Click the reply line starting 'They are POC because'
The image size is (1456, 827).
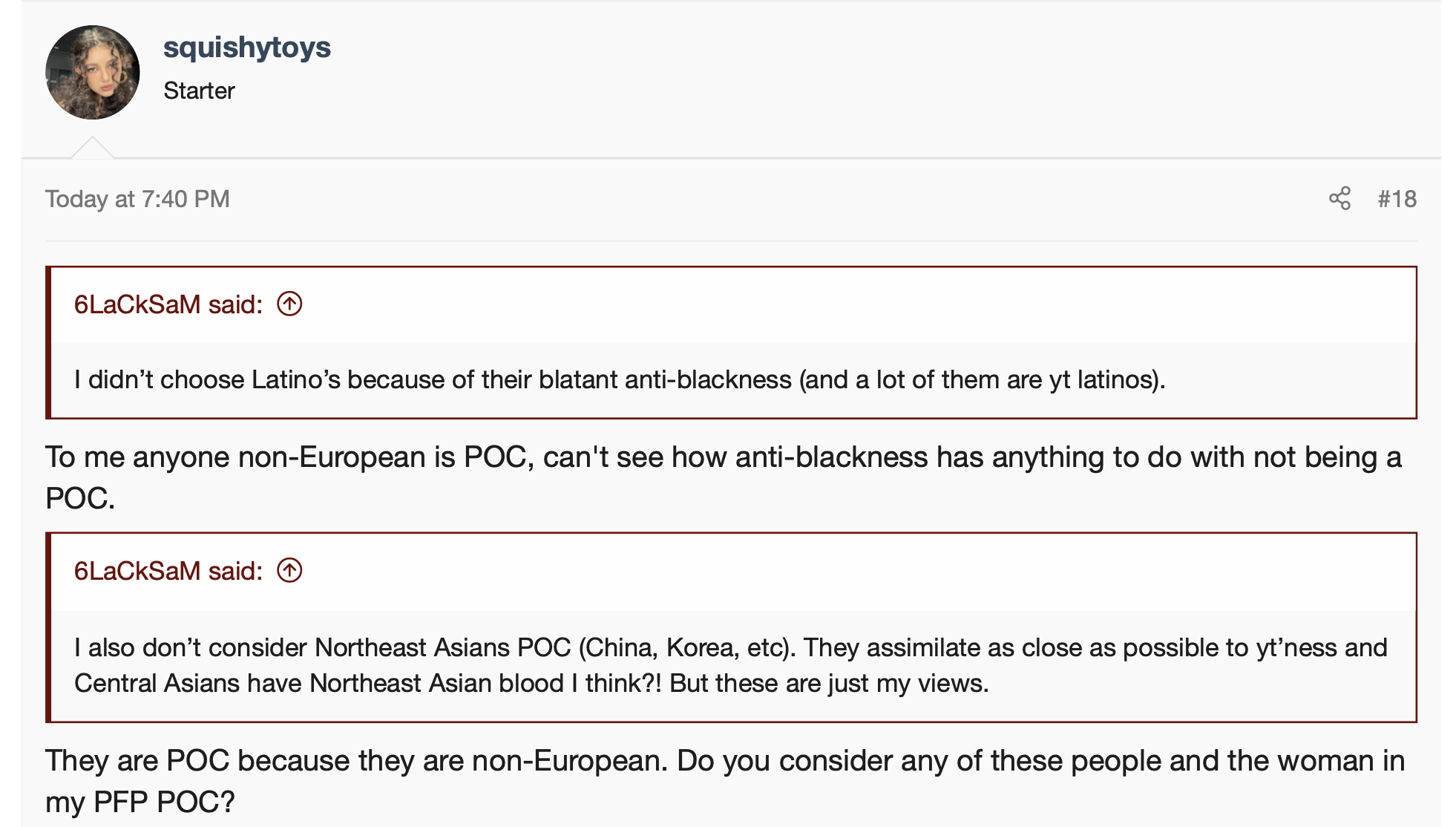point(724,761)
